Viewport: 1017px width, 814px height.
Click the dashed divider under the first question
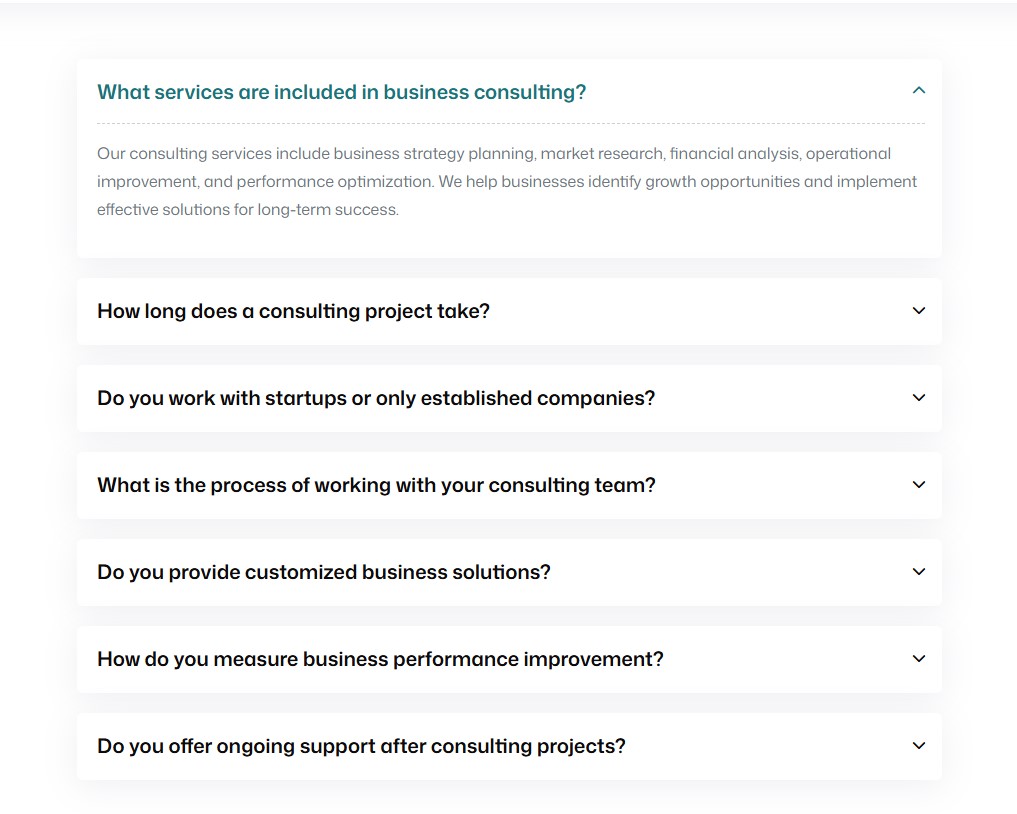coord(510,124)
